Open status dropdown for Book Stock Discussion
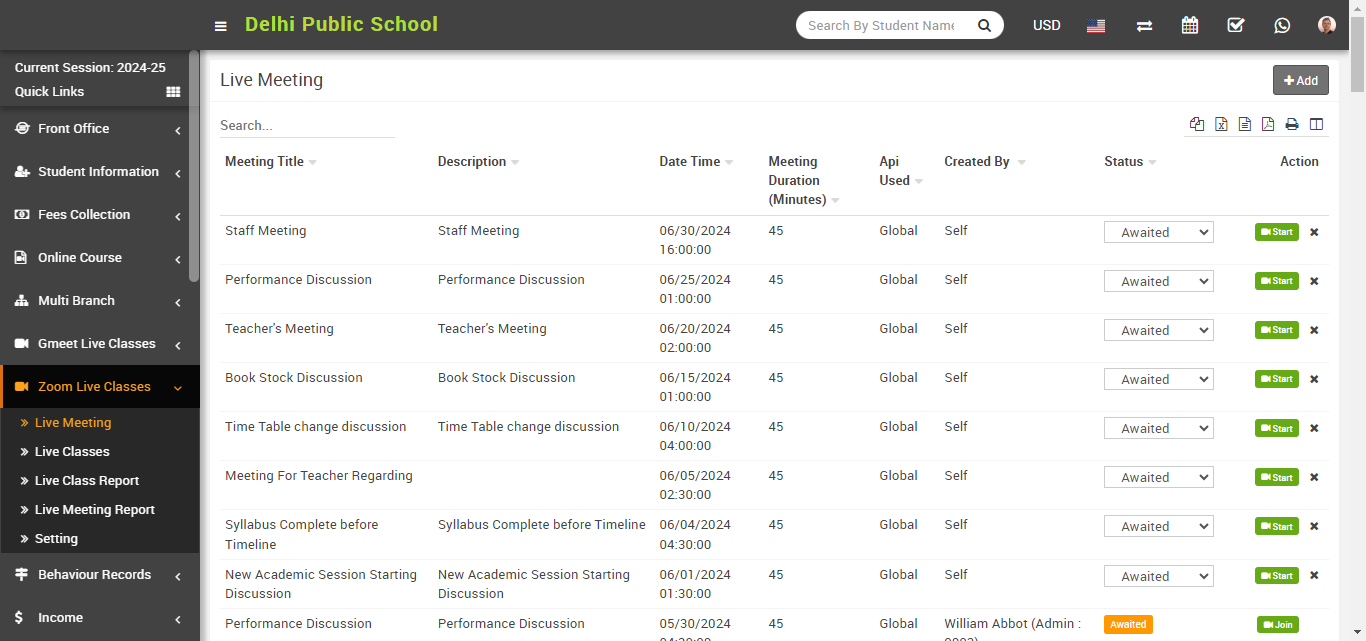This screenshot has height=641, width=1366. [1158, 379]
